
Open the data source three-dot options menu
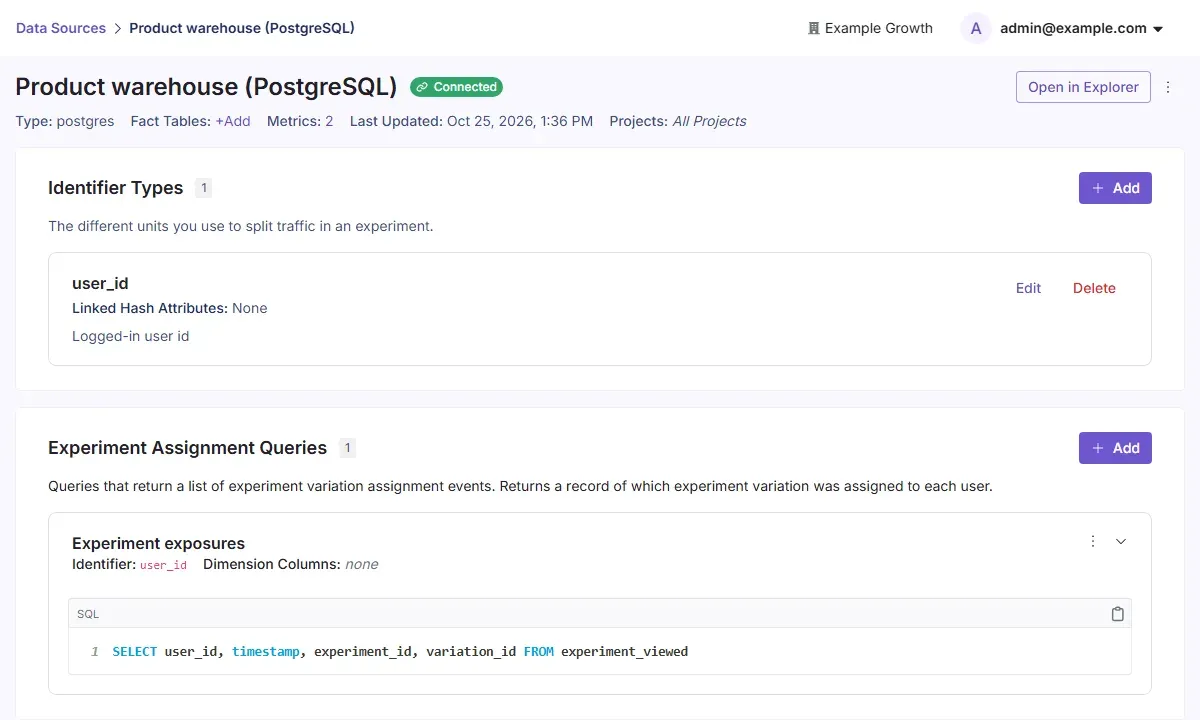tap(1168, 87)
